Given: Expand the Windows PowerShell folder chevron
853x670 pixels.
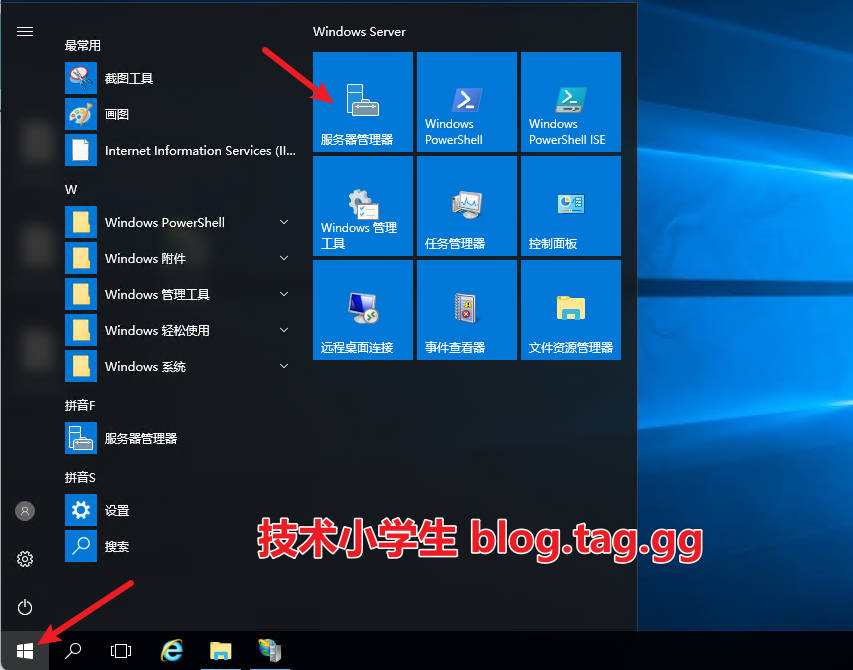Looking at the screenshot, I should (284, 222).
